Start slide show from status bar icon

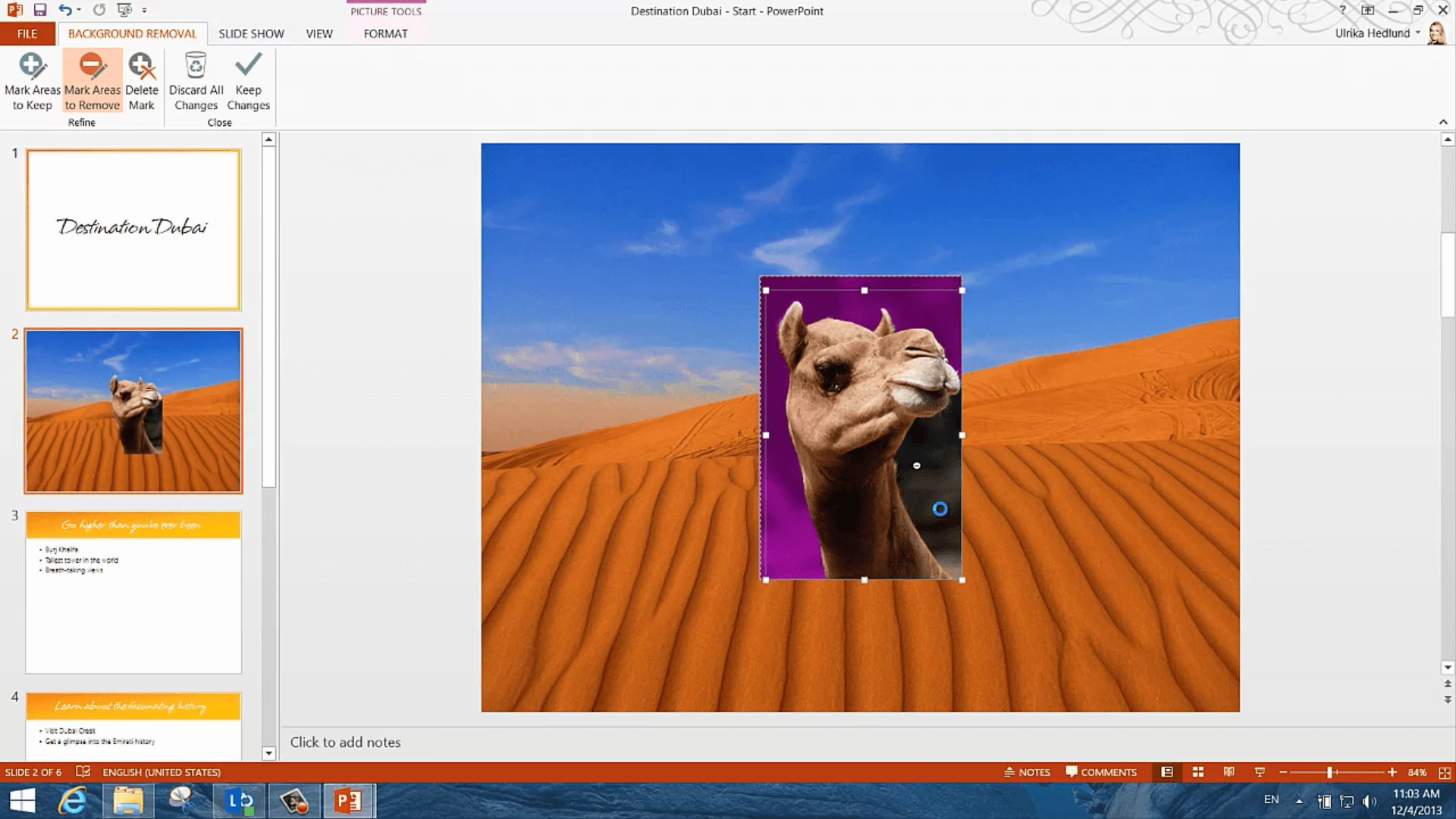click(x=1260, y=772)
